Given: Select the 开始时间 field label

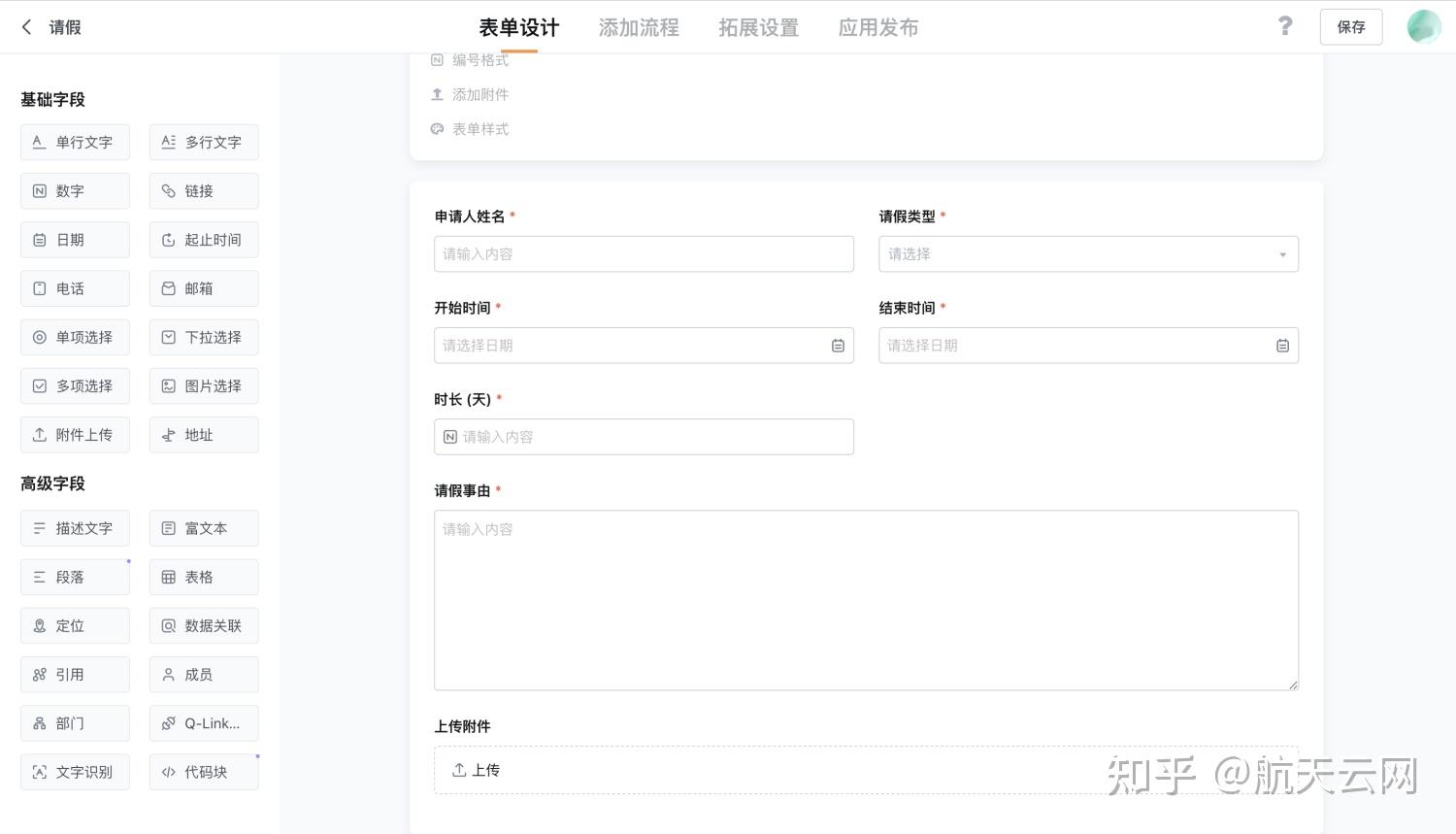Looking at the screenshot, I should pos(462,308).
